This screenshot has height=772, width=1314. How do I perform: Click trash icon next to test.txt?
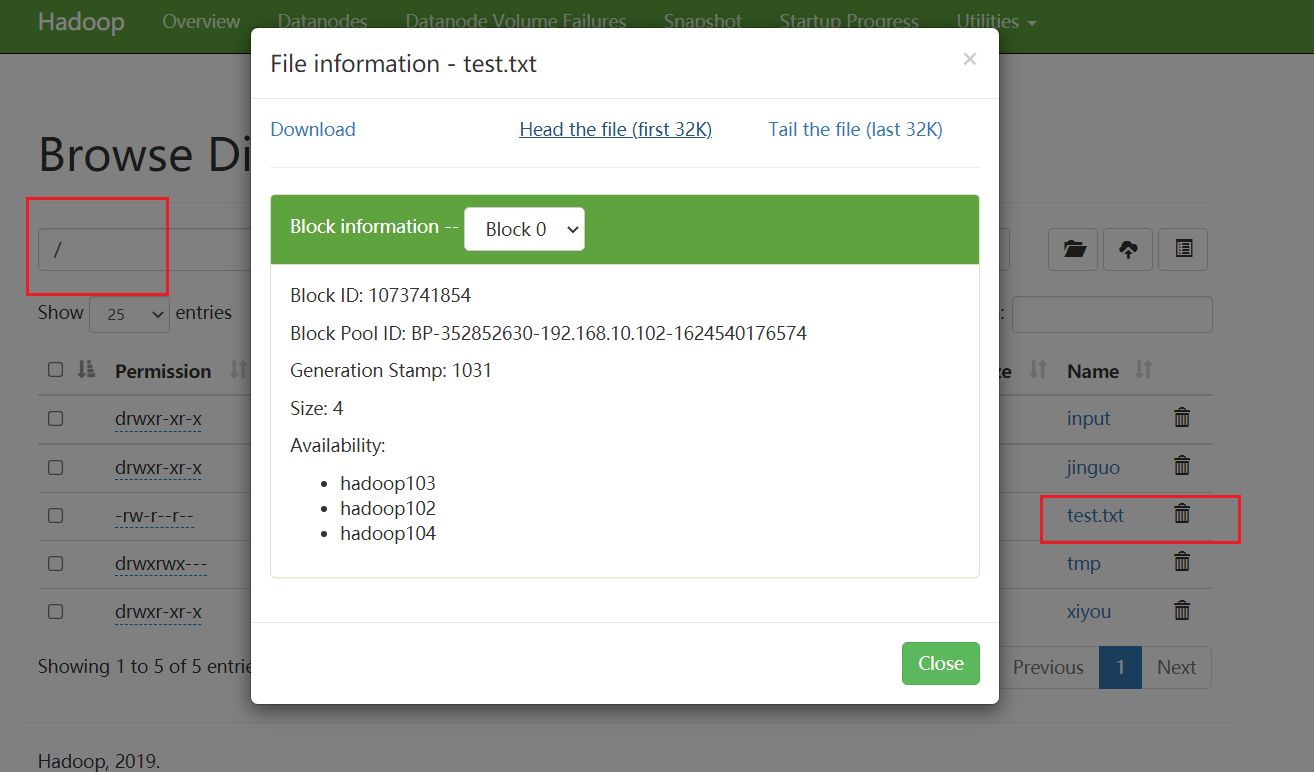pos(1182,514)
